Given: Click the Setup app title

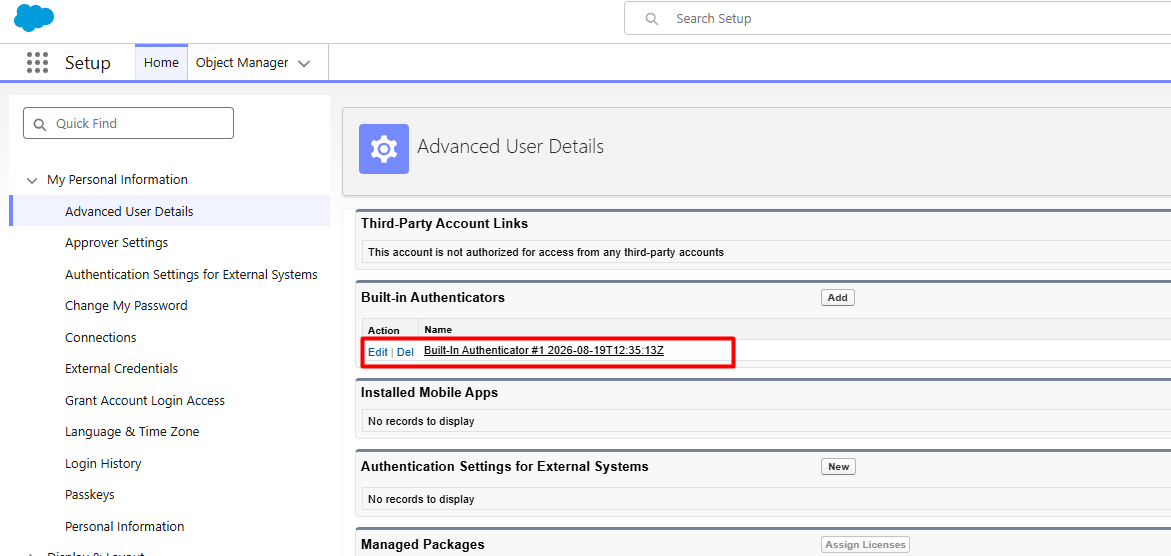Looking at the screenshot, I should 87,63.
